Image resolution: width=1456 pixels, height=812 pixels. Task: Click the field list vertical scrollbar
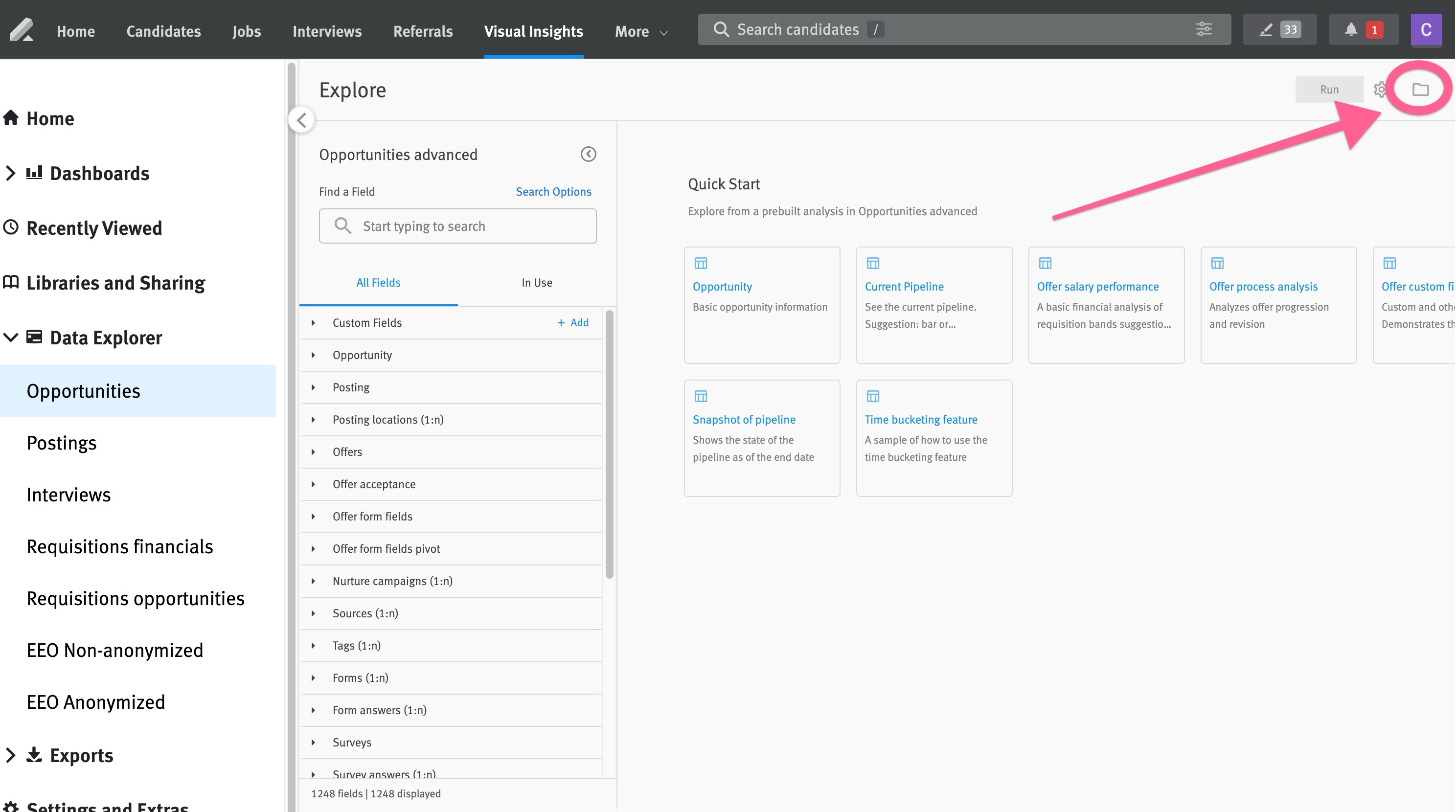click(609, 444)
